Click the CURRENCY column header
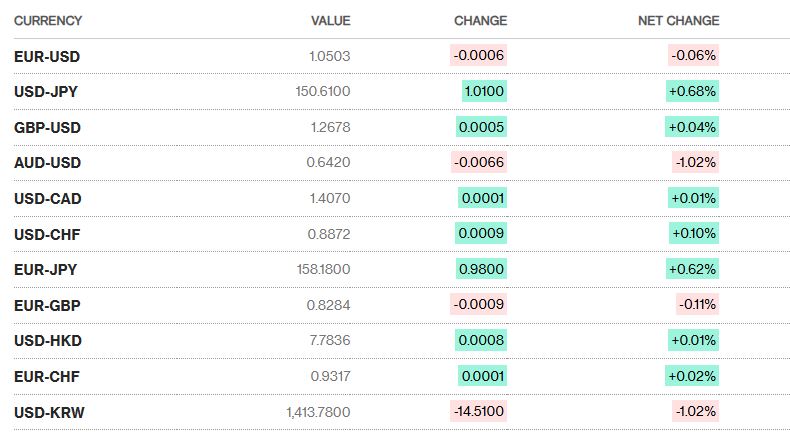This screenshot has height=446, width=790. [48, 21]
